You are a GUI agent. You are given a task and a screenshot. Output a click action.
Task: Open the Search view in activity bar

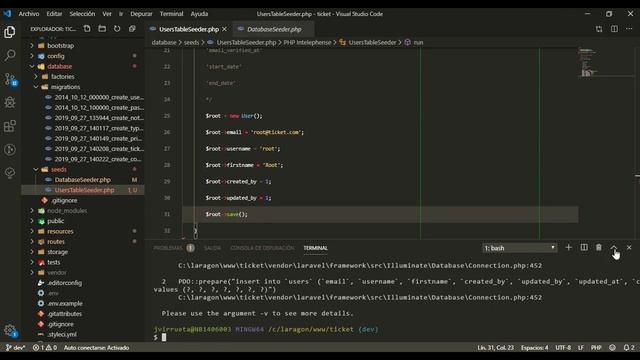10,55
